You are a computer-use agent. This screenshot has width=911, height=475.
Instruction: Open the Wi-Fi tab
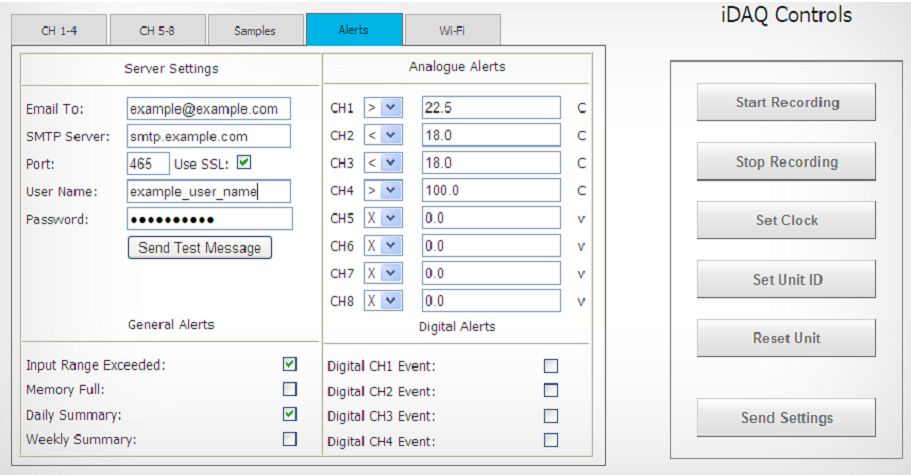coord(452,30)
